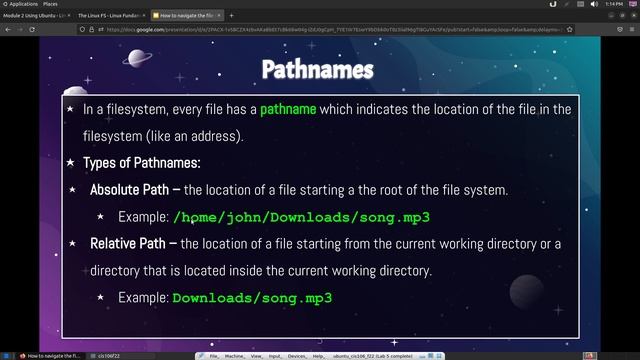Screen dimensions: 640x360
Task: Open the VirtualBox 'Devices' menu
Action: pos(297,356)
